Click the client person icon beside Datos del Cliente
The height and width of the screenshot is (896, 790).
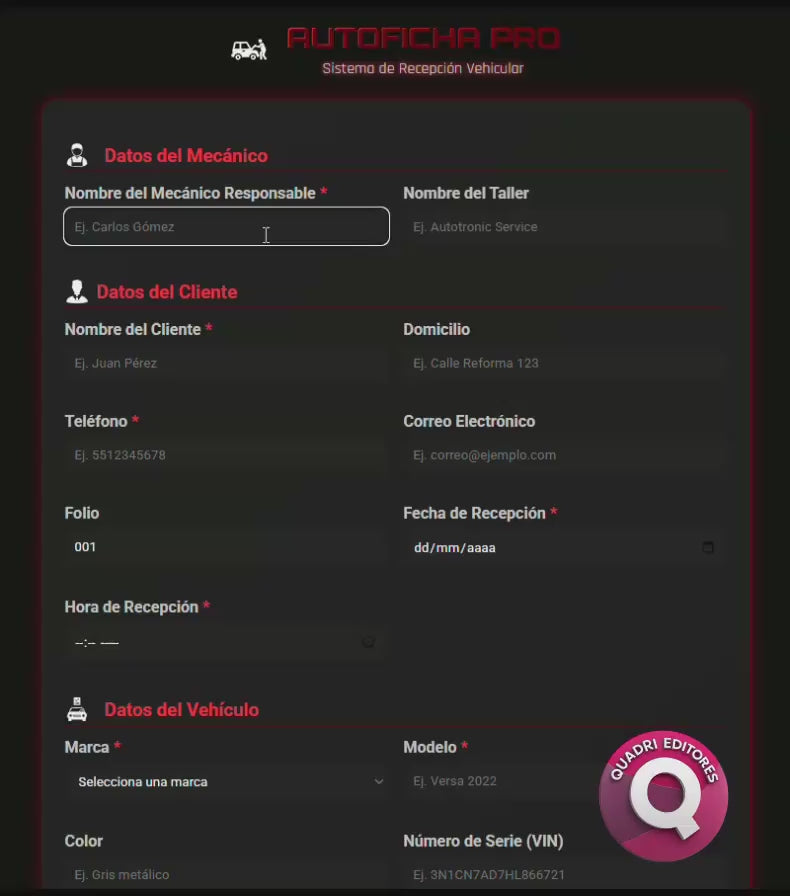77,292
